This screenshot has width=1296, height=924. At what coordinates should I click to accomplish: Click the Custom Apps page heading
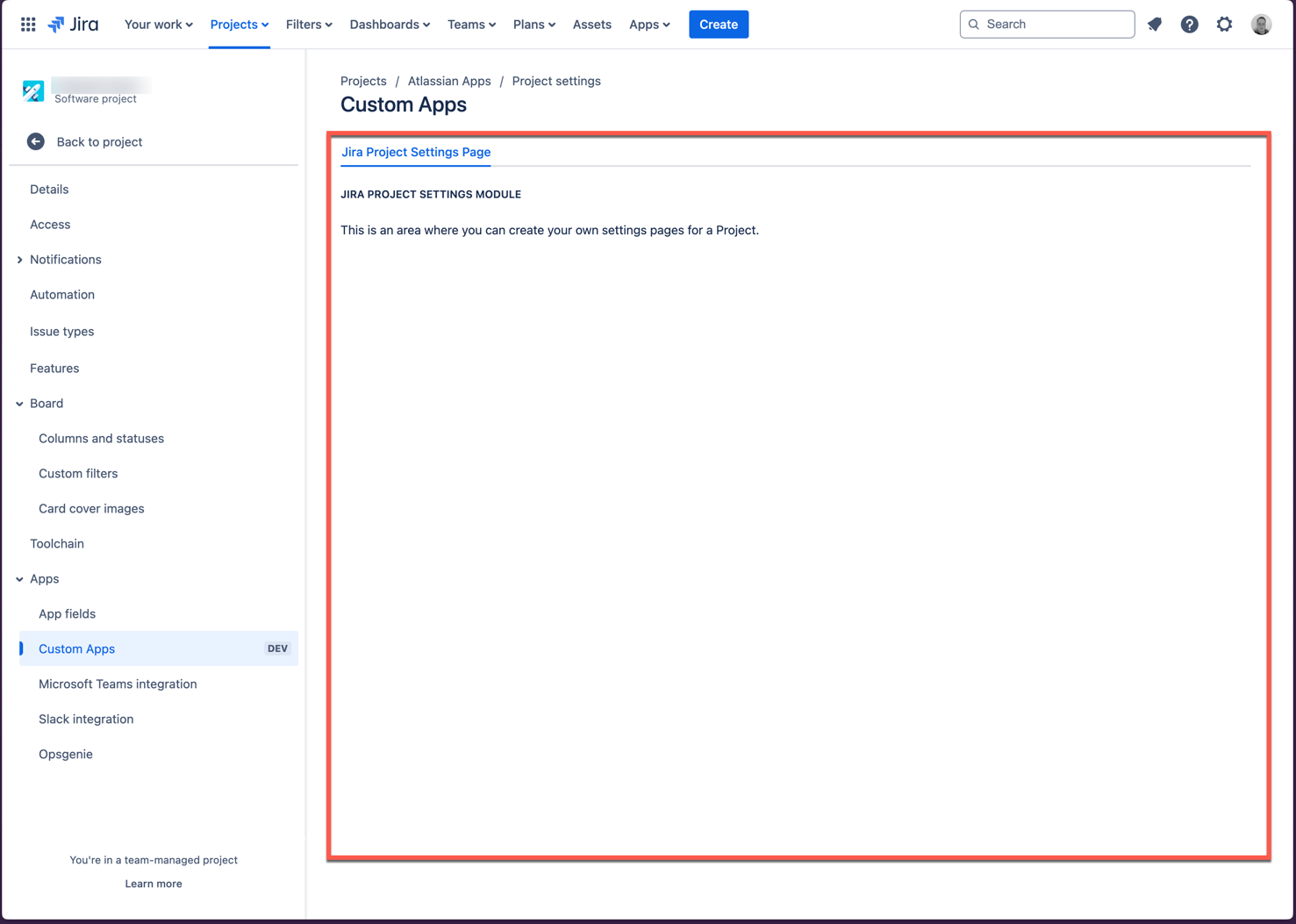click(404, 104)
